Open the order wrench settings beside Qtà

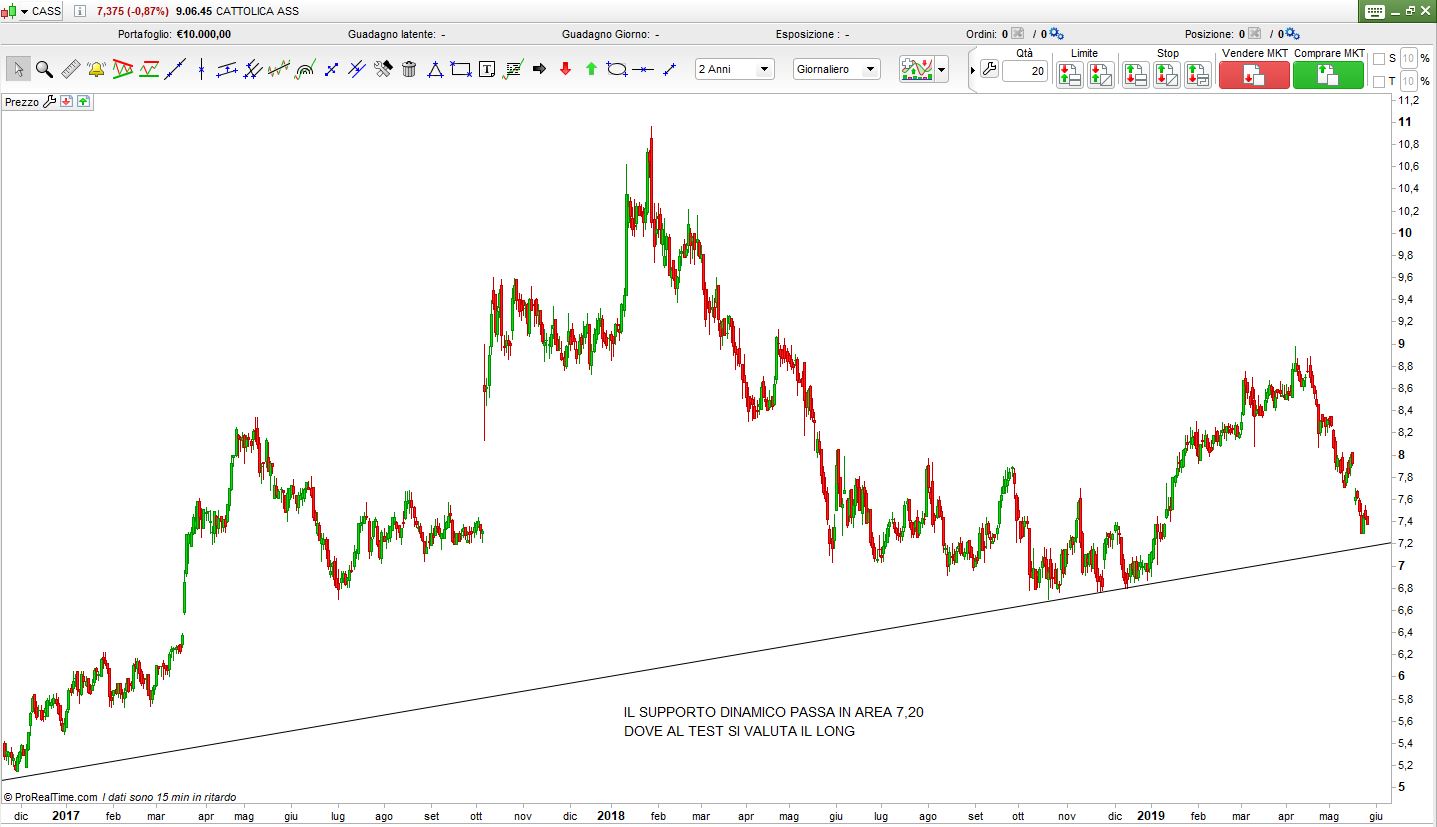(989, 70)
